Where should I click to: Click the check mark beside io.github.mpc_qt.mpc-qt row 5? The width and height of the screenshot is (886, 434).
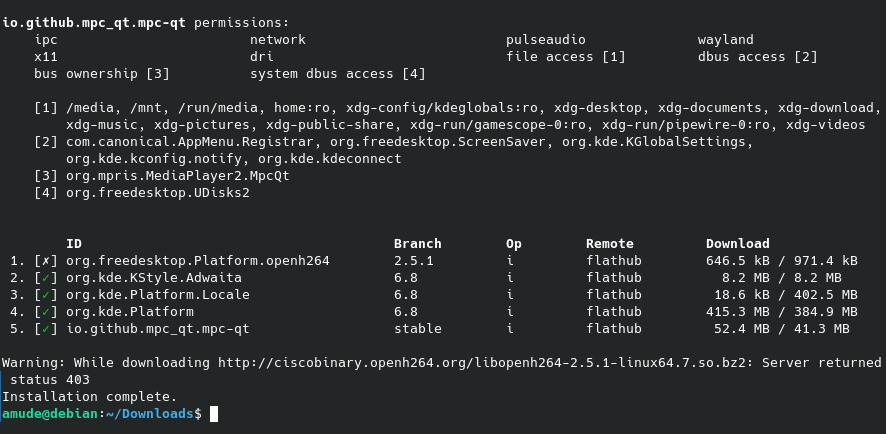point(46,328)
